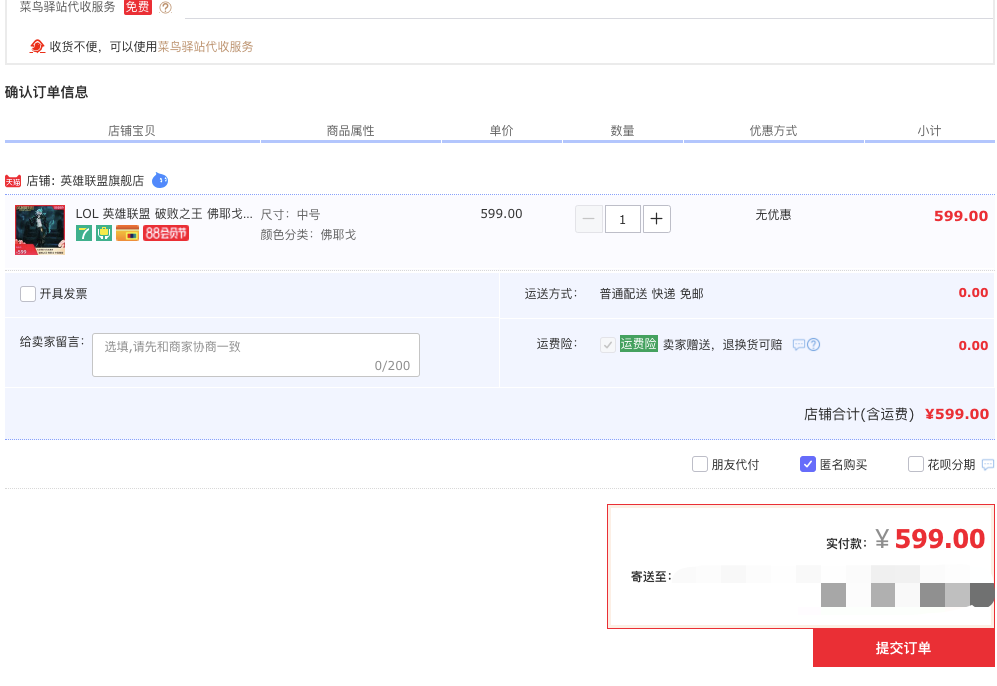Click the quantity input field

pos(622,219)
